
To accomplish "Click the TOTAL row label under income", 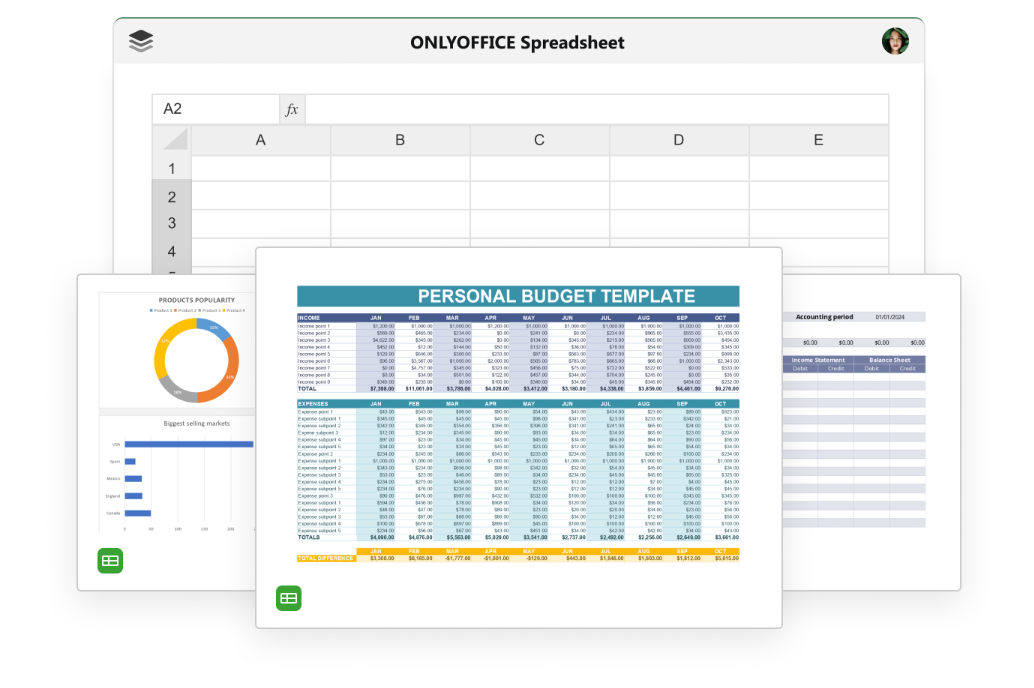I will 307,389.
